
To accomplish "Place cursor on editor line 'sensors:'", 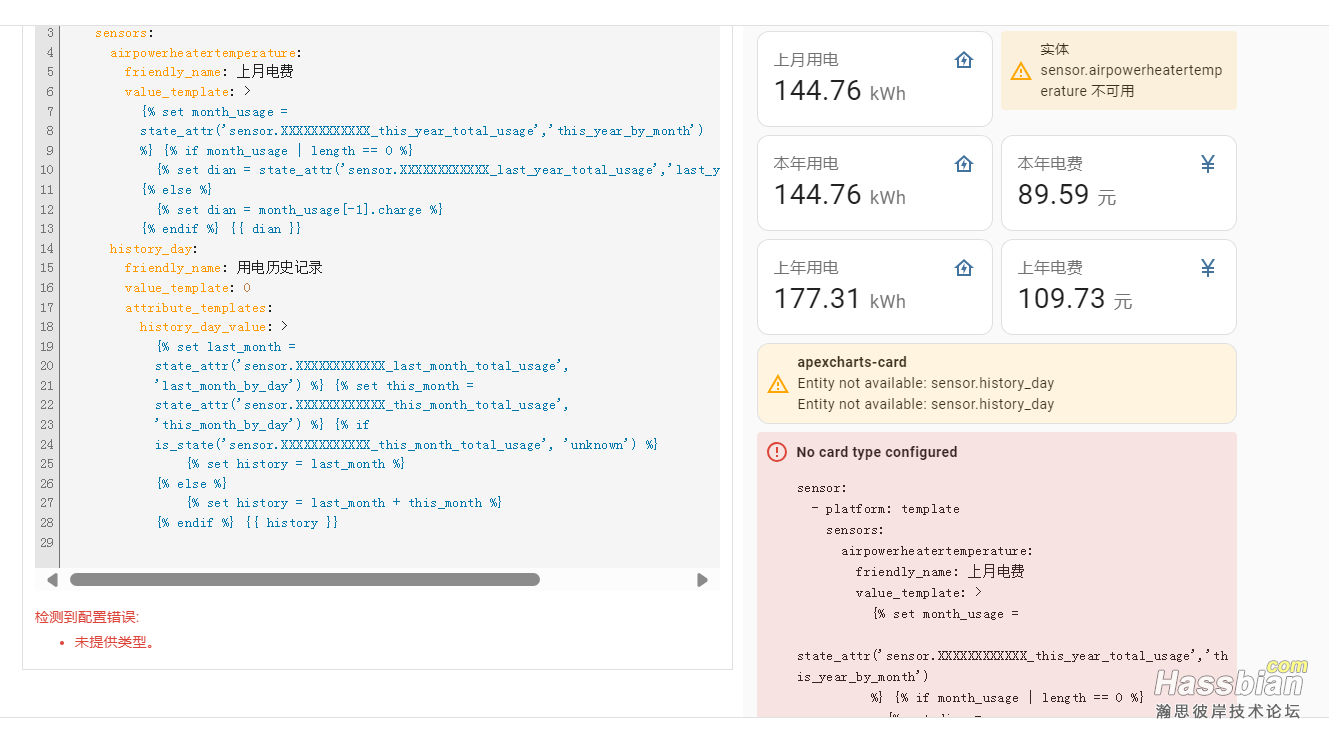I will 125,33.
